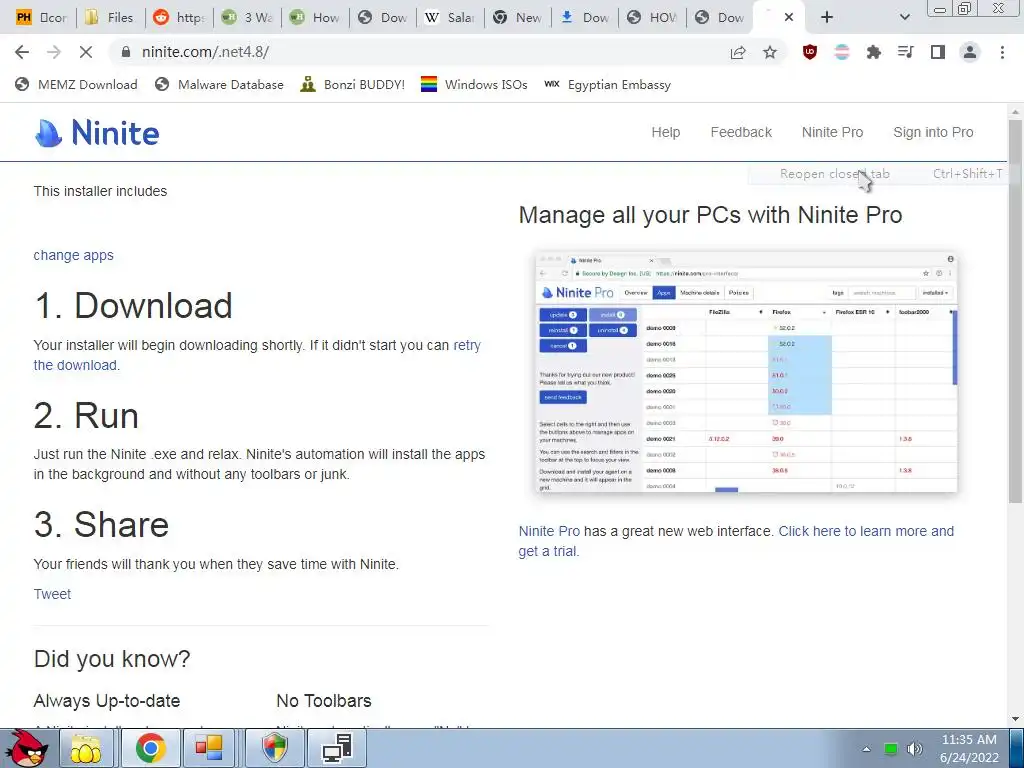Image resolution: width=1024 pixels, height=768 pixels.
Task: Open the Extensions puzzle piece menu
Action: (873, 52)
